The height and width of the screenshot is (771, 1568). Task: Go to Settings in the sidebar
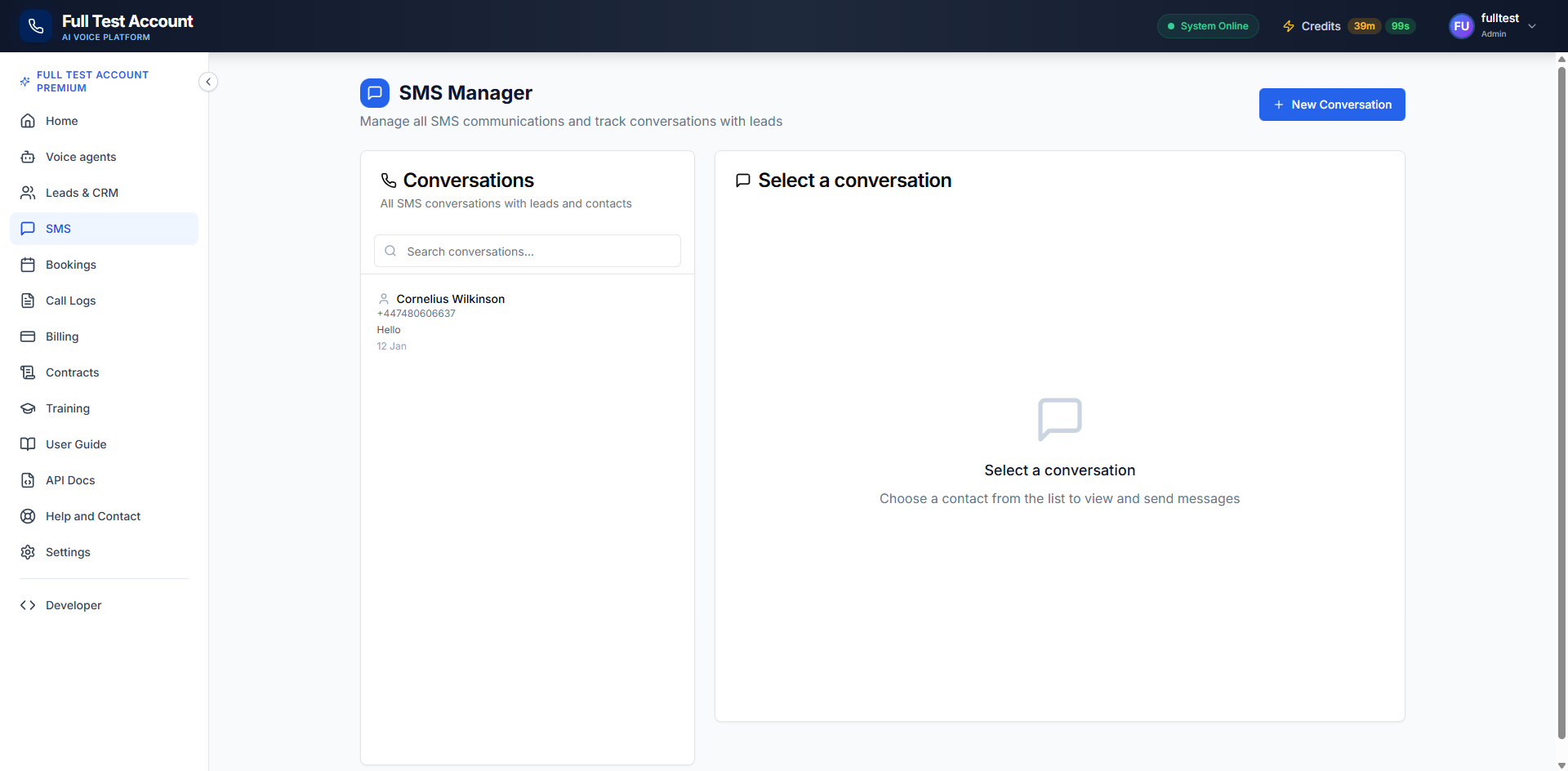[68, 552]
